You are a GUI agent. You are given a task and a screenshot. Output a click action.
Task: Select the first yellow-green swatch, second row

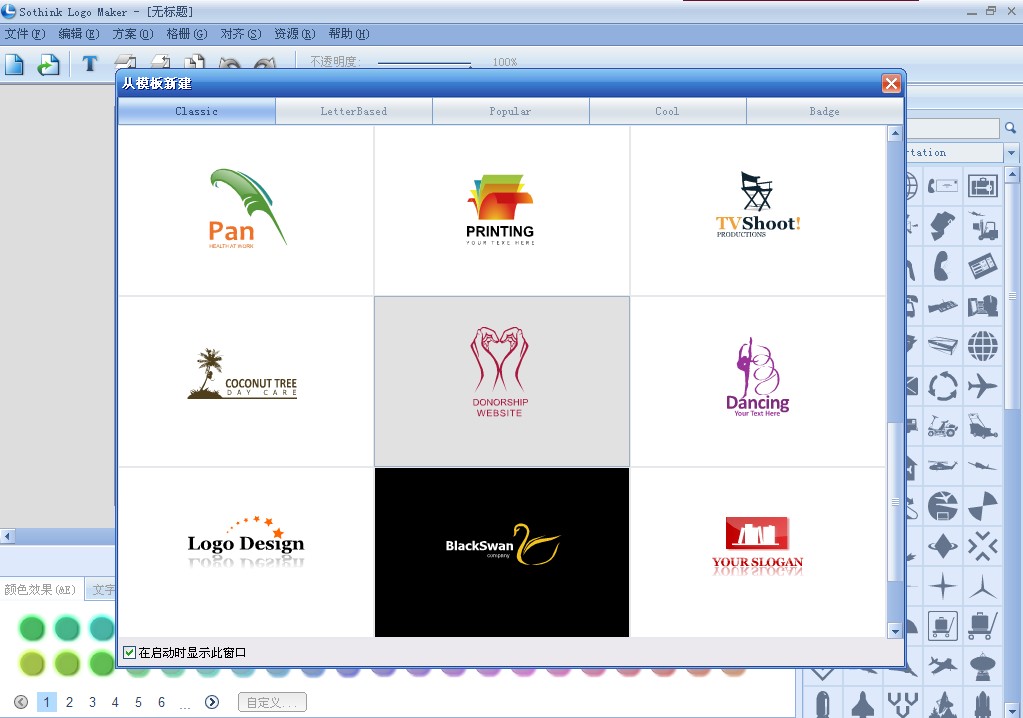31,664
